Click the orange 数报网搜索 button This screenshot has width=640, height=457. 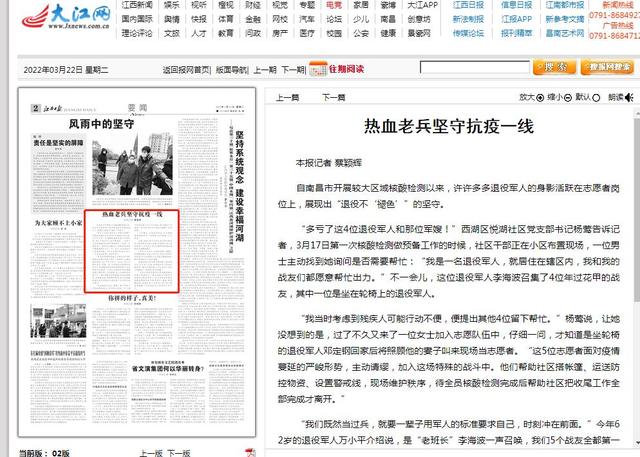(x=607, y=67)
